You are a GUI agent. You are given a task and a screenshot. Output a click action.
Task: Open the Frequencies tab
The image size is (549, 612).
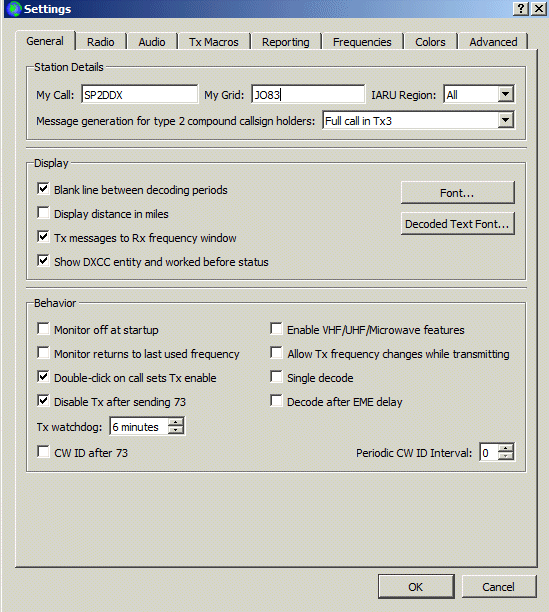[362, 42]
